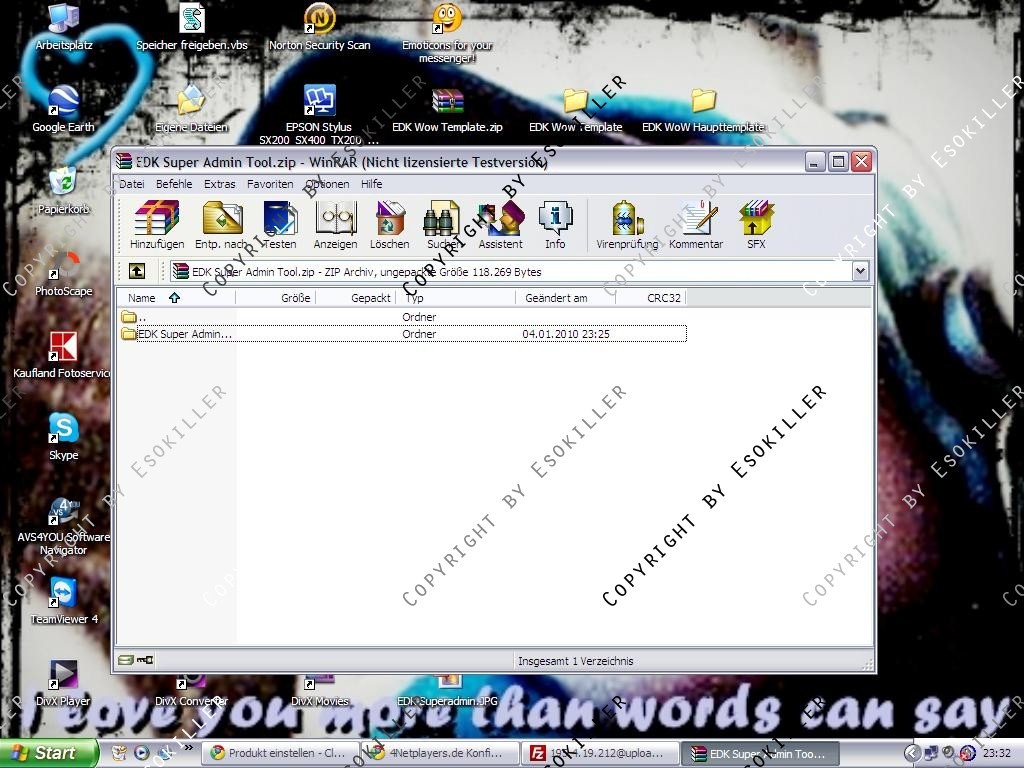Viewport: 1024px width, 768px height.
Task: Select EDK WoW Haupttemplate folder icon
Action: [x=703, y=110]
